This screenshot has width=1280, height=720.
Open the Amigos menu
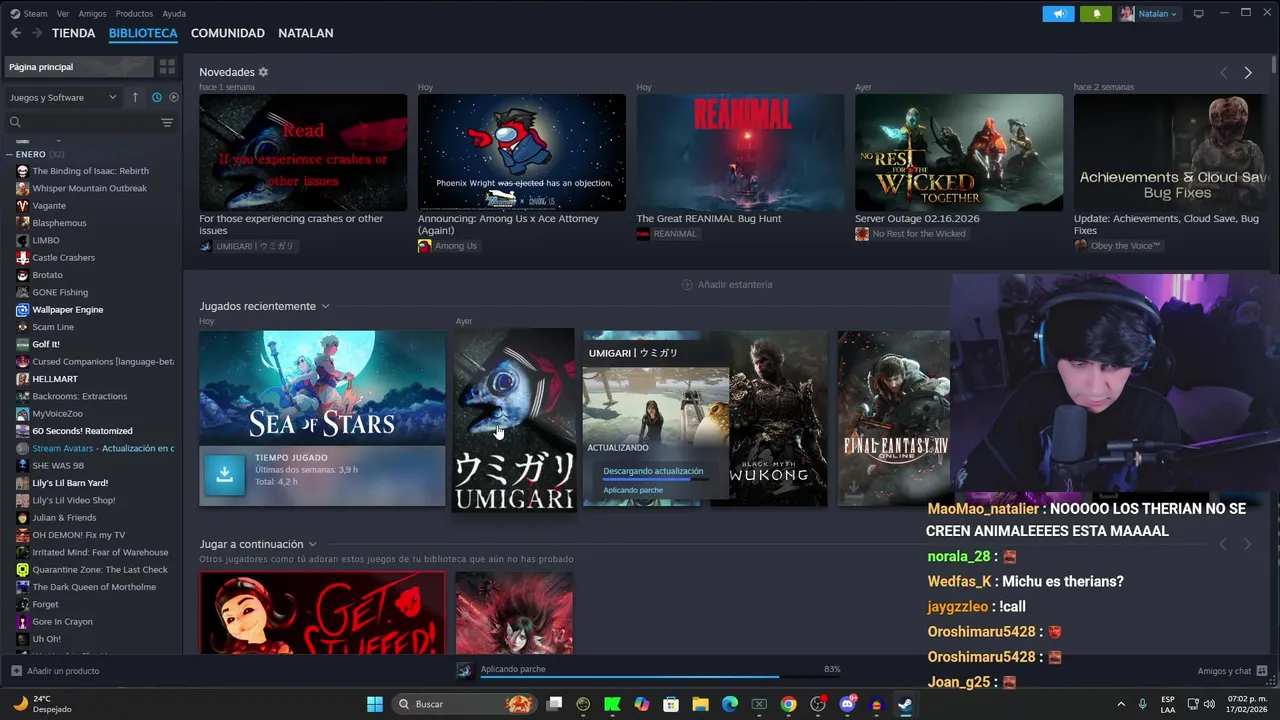coord(92,14)
